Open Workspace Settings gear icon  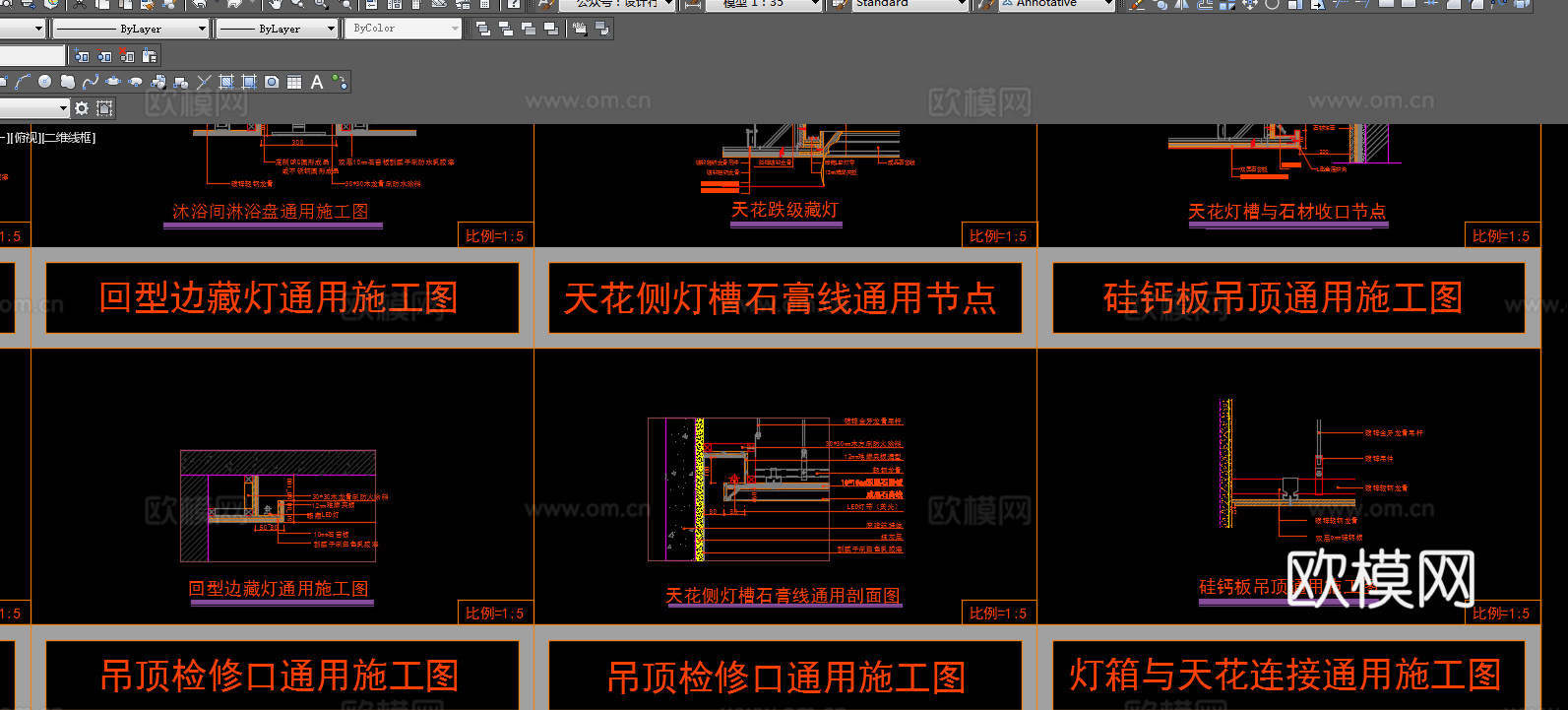pyautogui.click(x=82, y=108)
